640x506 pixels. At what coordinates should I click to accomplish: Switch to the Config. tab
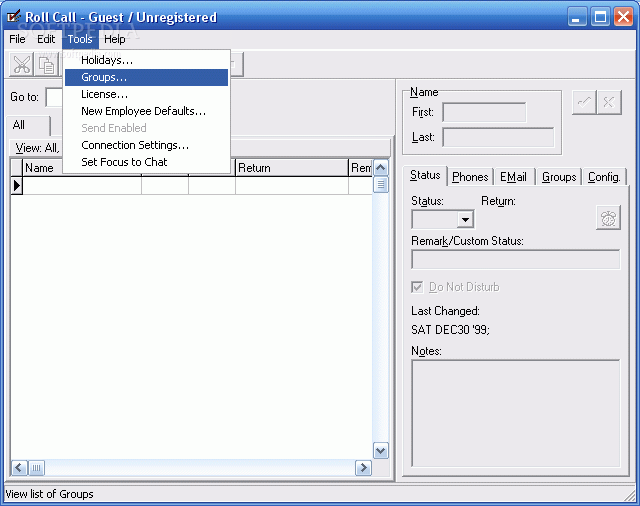(604, 177)
